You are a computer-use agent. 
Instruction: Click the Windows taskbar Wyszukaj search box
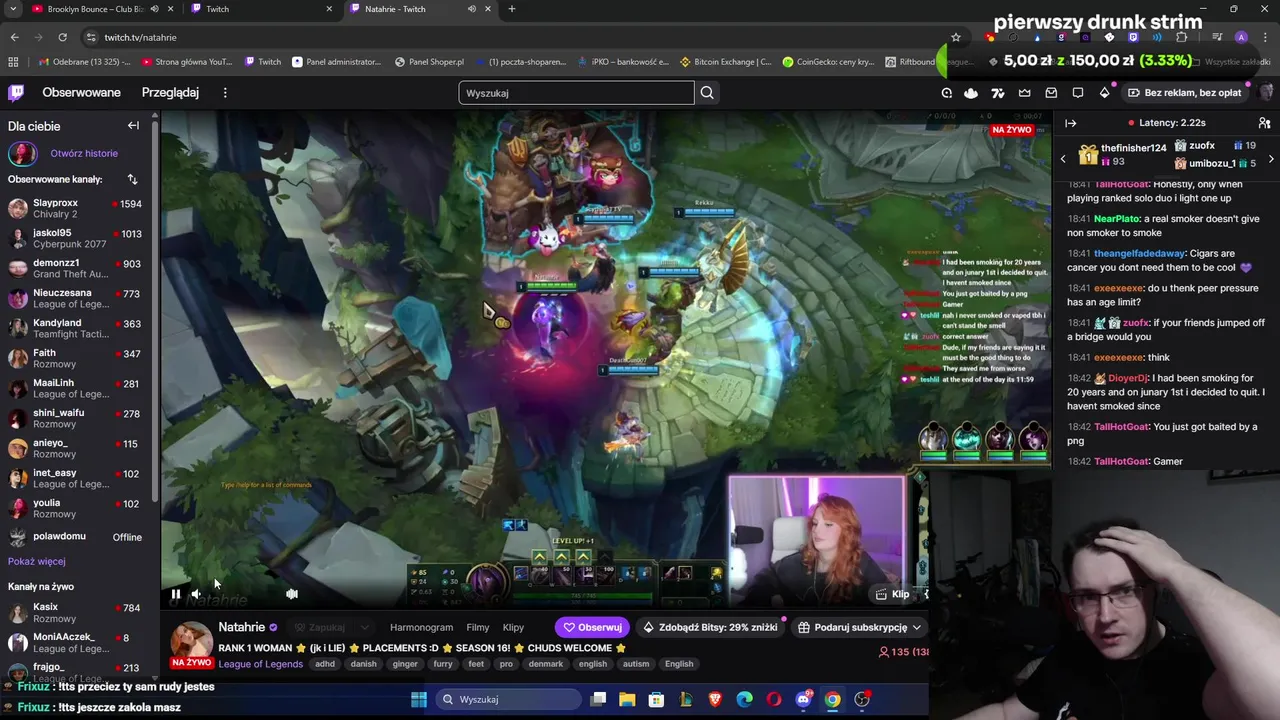(509, 699)
